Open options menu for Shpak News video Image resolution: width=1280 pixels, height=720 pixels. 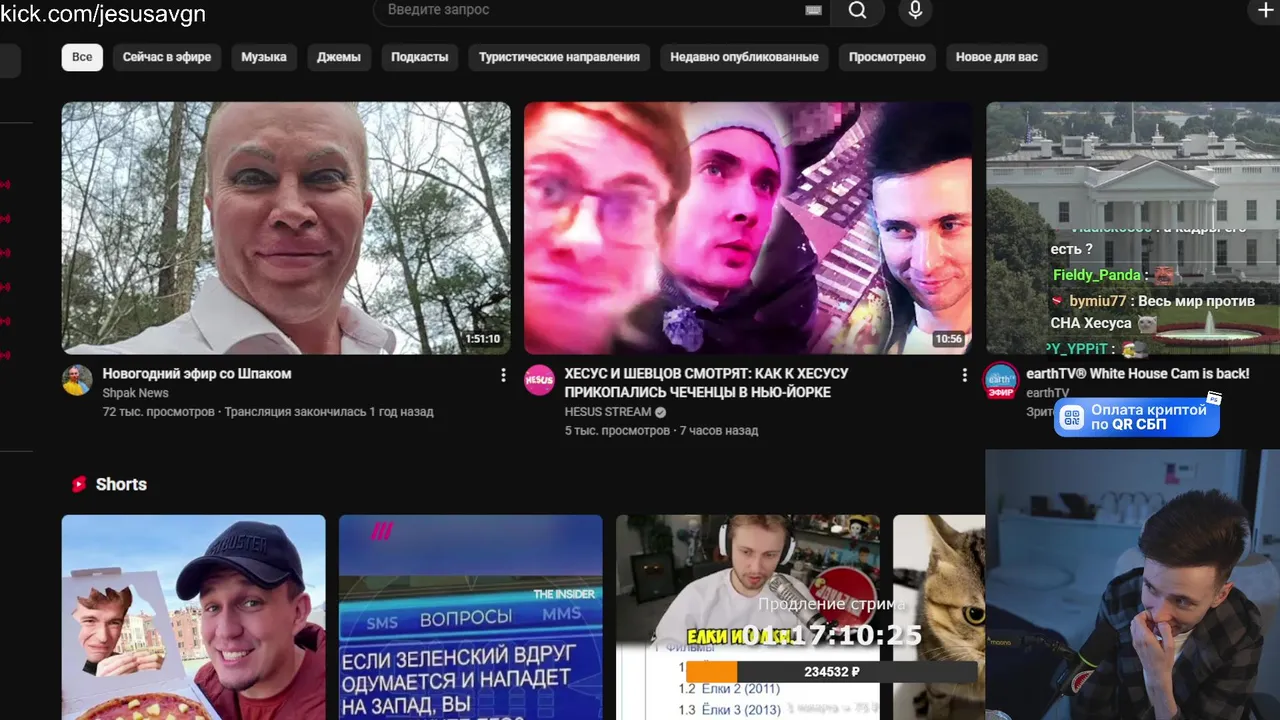click(x=503, y=375)
